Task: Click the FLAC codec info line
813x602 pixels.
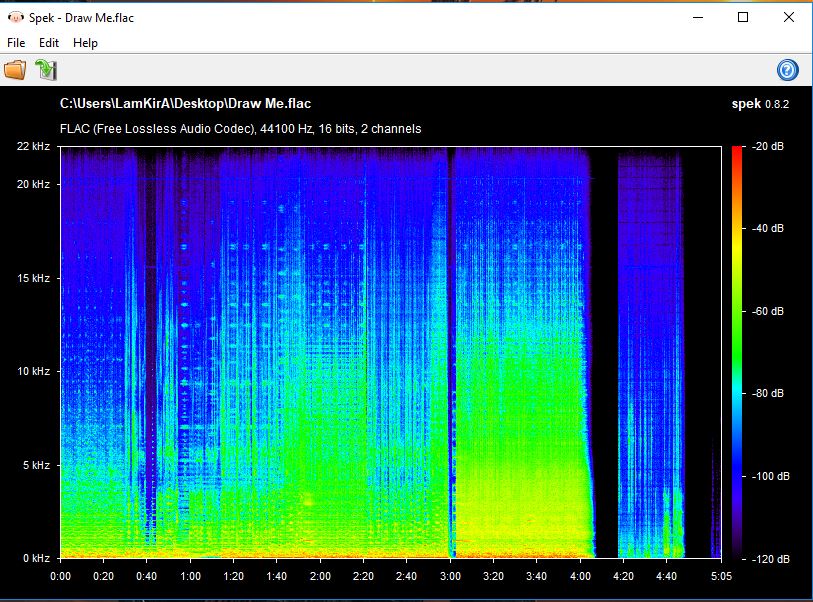Action: click(241, 129)
